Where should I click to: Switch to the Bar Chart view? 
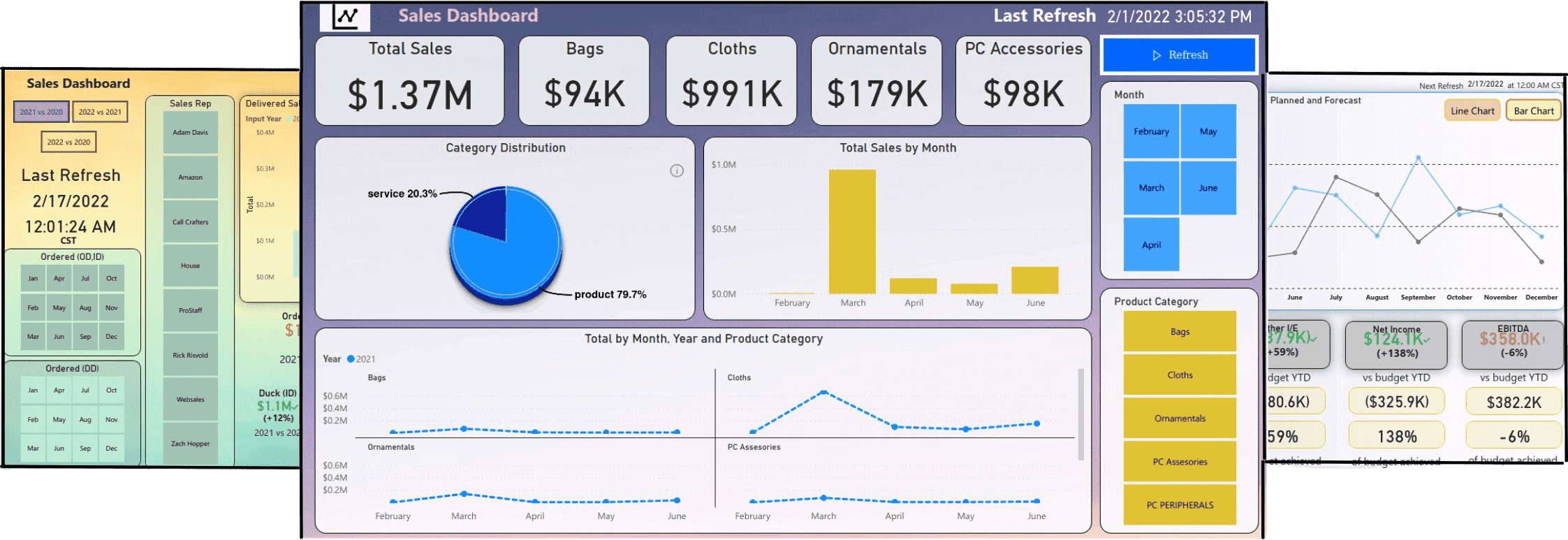(1533, 110)
